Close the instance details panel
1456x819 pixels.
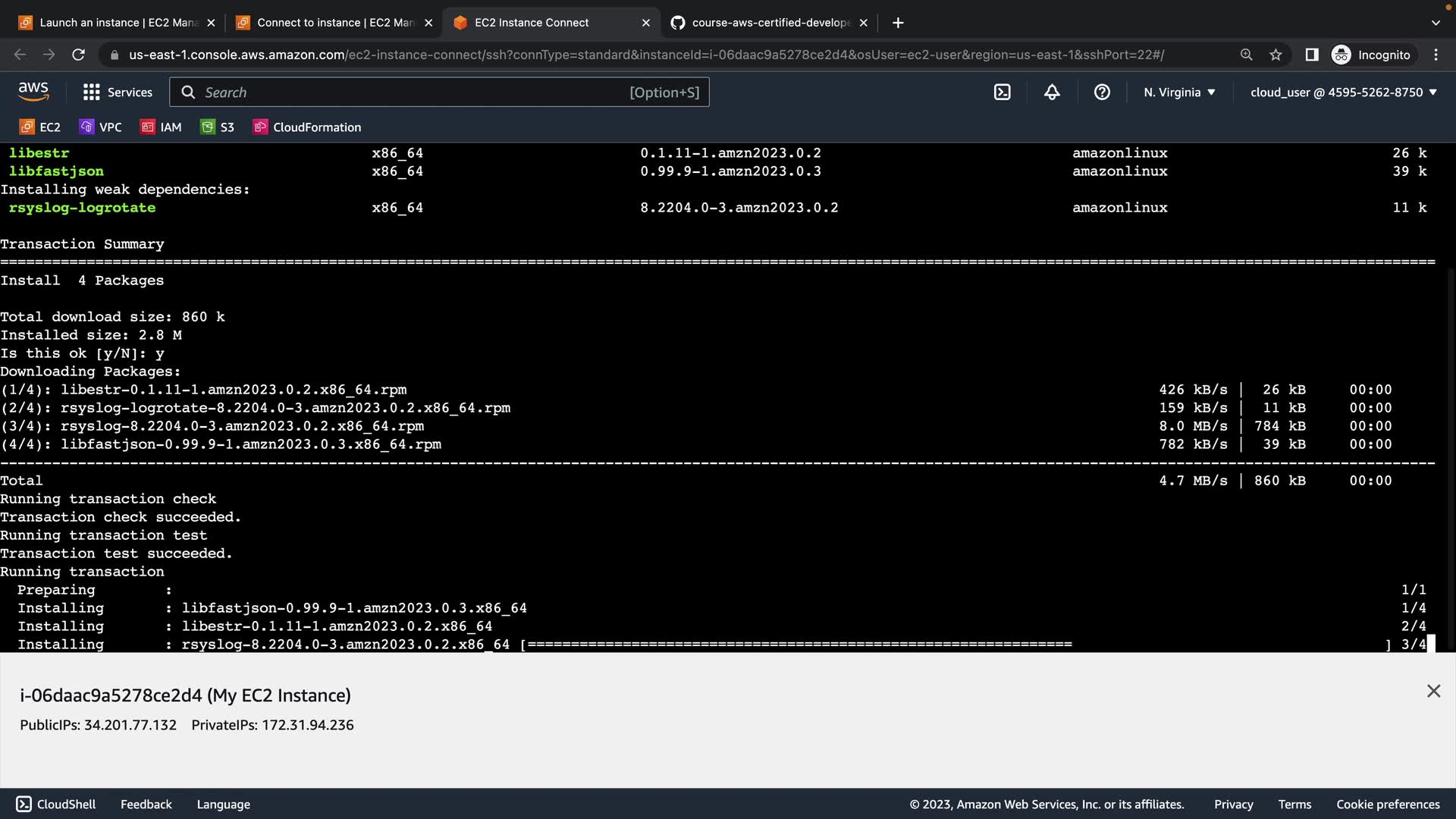(x=1433, y=692)
